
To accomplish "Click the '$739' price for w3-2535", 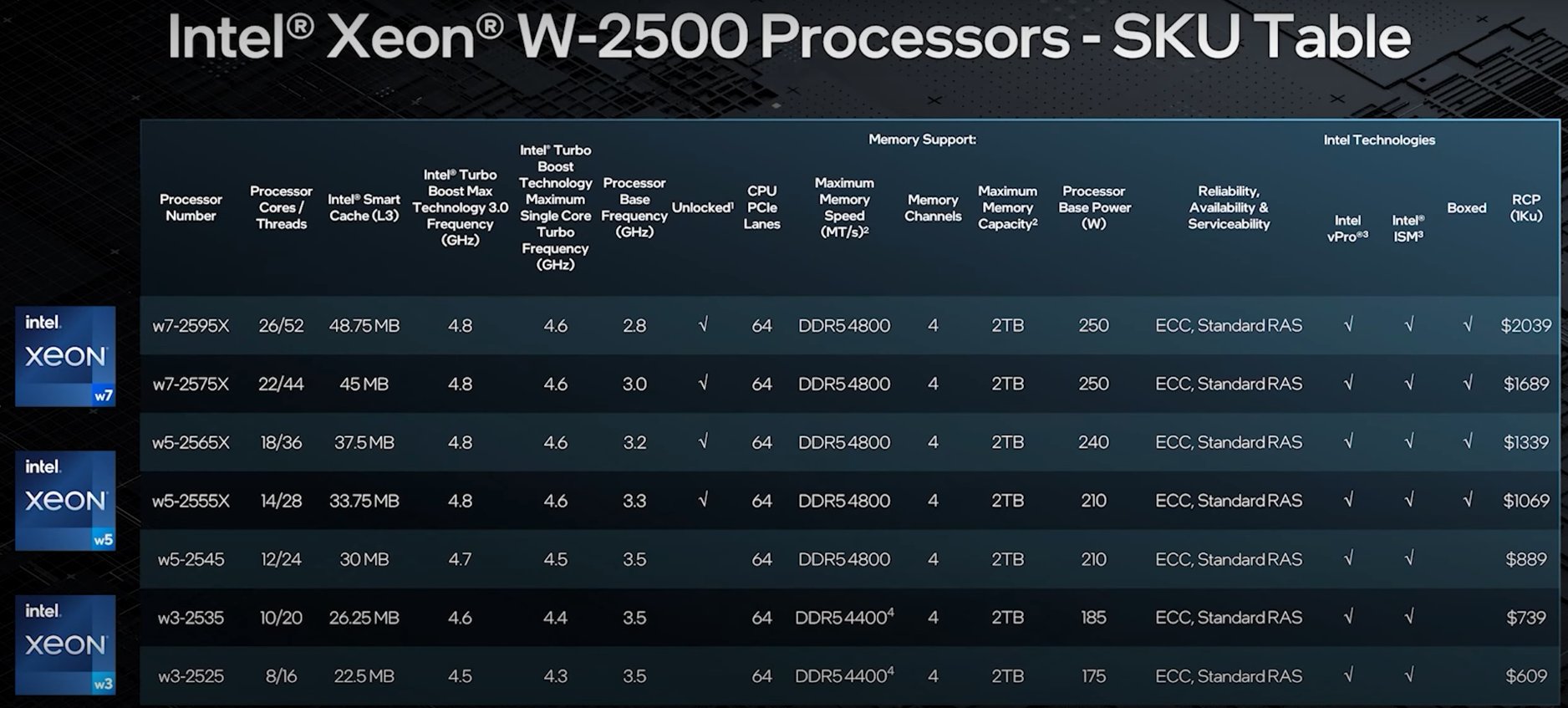I will 1526,618.
